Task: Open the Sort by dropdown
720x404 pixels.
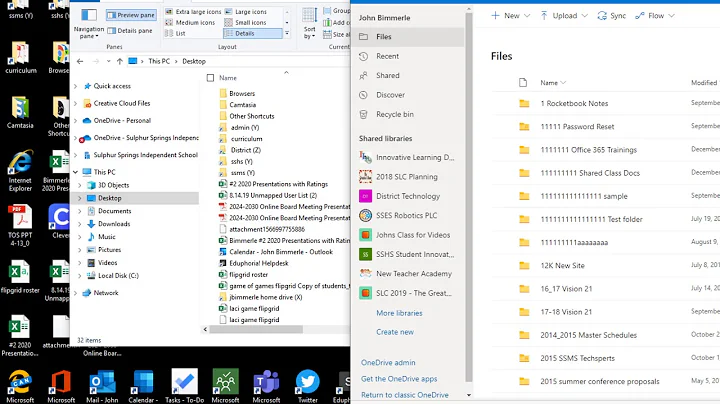Action: pyautogui.click(x=309, y=23)
